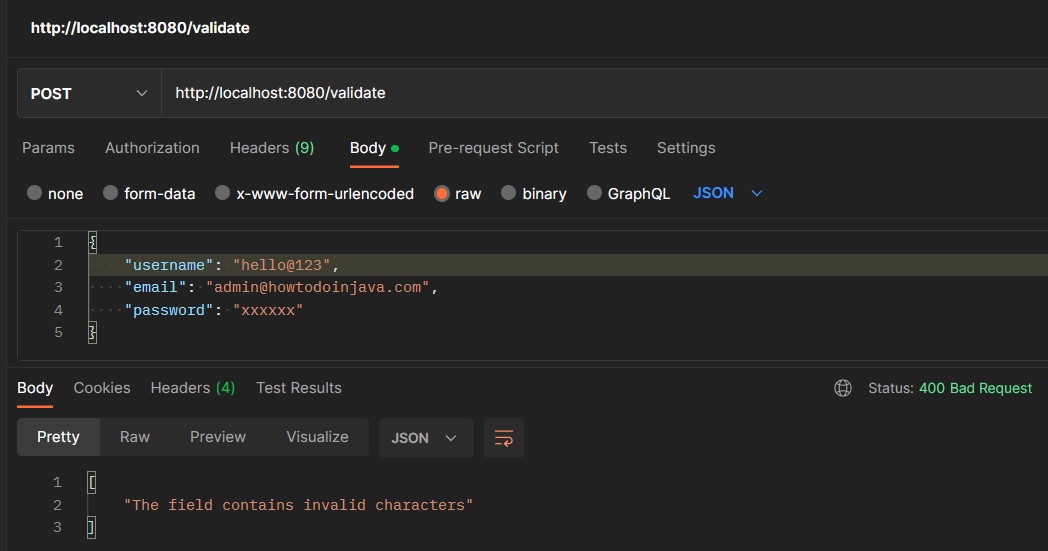Screen dimensions: 1048x551
Task: Switch response to Preview view
Action: pos(218,437)
